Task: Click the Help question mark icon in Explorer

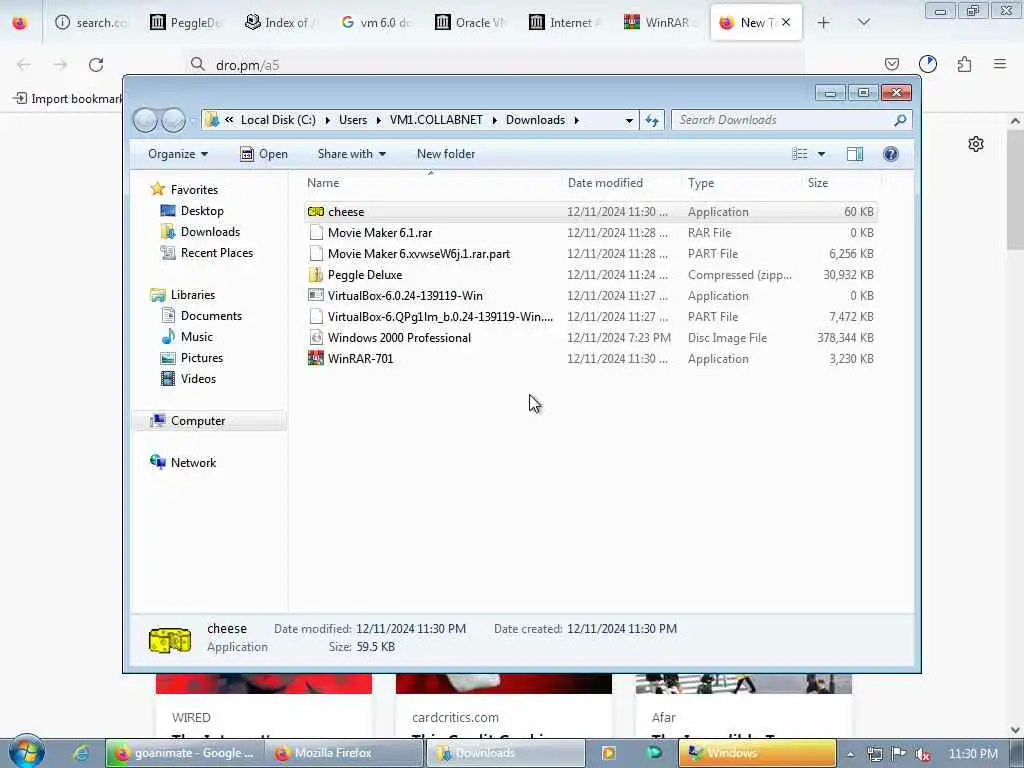Action: 890,154
